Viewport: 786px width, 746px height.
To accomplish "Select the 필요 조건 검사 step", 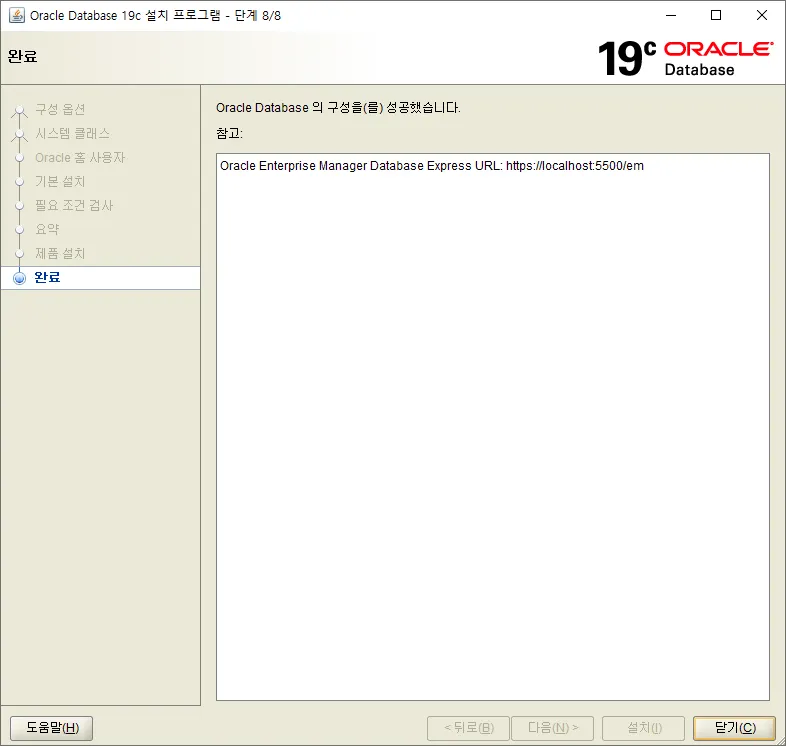I will tap(74, 206).
